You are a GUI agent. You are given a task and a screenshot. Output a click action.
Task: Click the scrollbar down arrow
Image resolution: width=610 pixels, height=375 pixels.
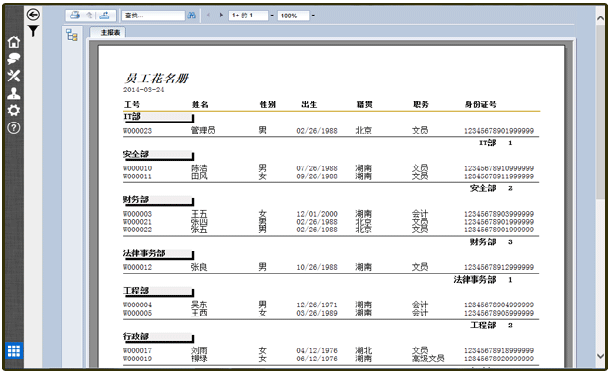click(601, 356)
